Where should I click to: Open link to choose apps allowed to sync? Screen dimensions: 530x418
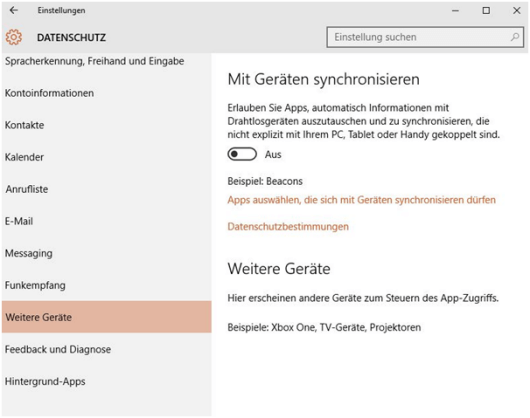361,200
